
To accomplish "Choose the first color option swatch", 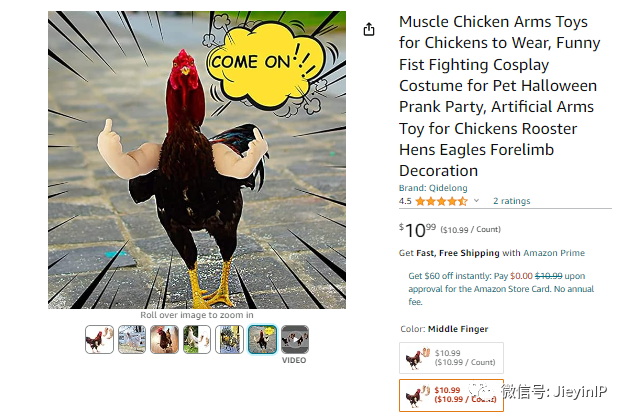I will (451, 358).
